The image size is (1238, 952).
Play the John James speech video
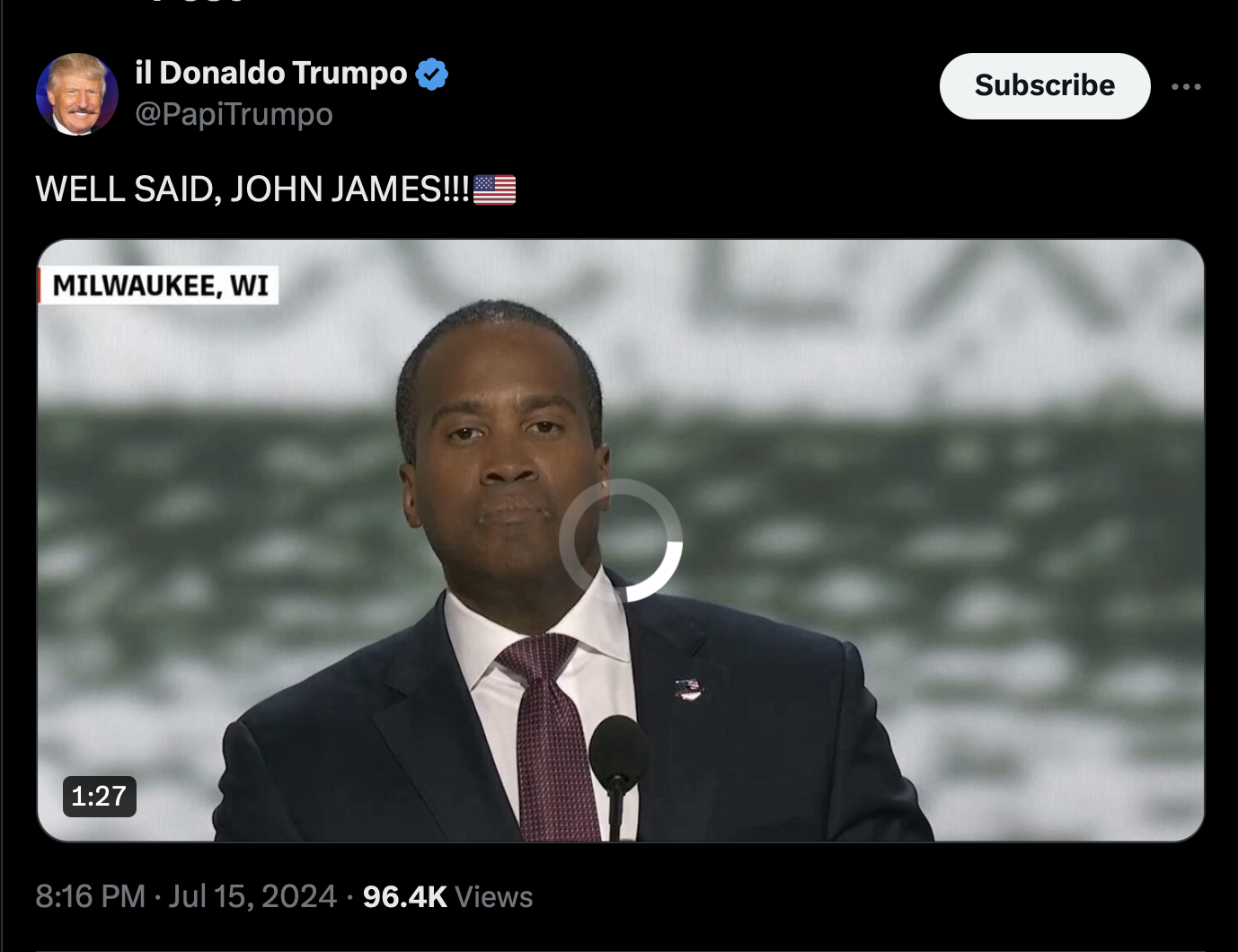(x=621, y=541)
